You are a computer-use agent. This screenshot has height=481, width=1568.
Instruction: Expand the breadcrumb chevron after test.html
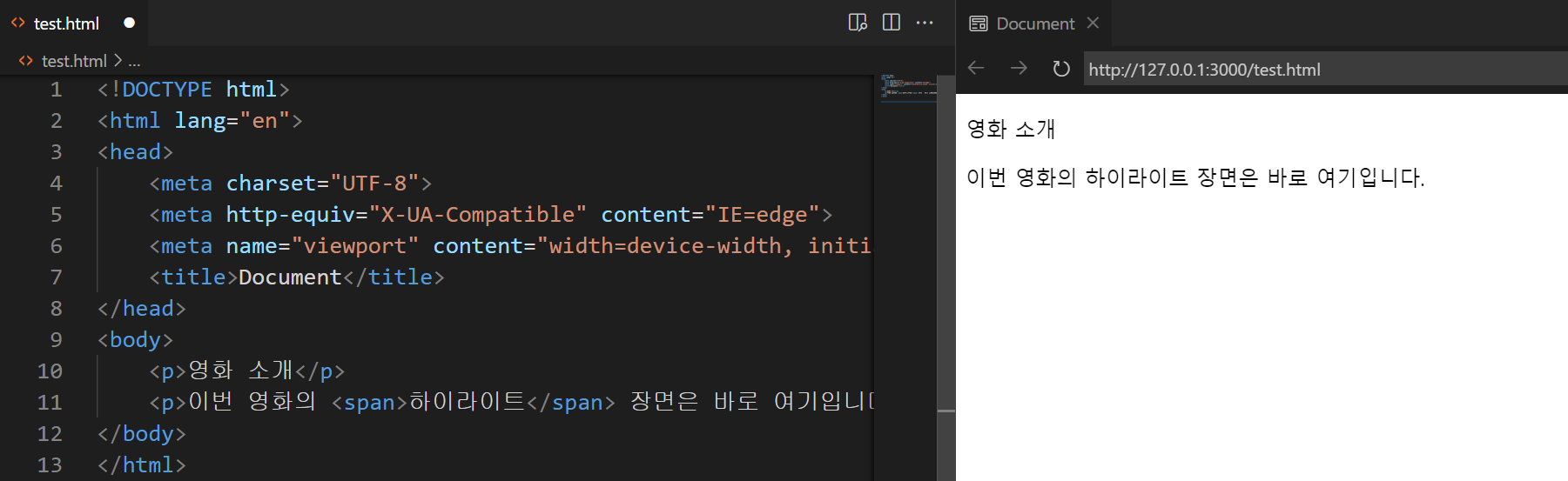coord(118,61)
